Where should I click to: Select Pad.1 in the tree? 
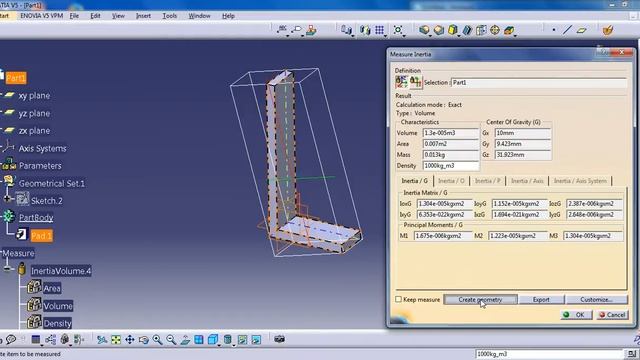tap(42, 236)
